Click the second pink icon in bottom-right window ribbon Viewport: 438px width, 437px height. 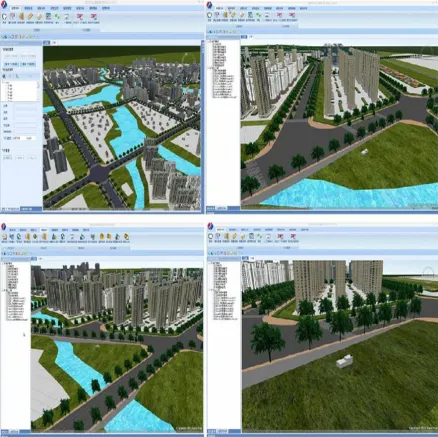pos(293,236)
